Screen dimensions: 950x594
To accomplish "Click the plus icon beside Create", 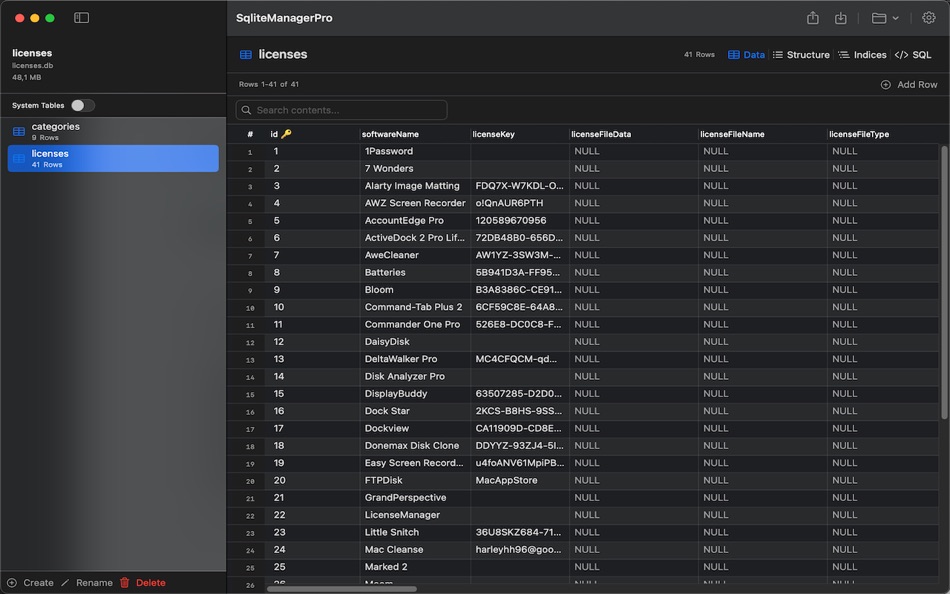I will coord(10,582).
